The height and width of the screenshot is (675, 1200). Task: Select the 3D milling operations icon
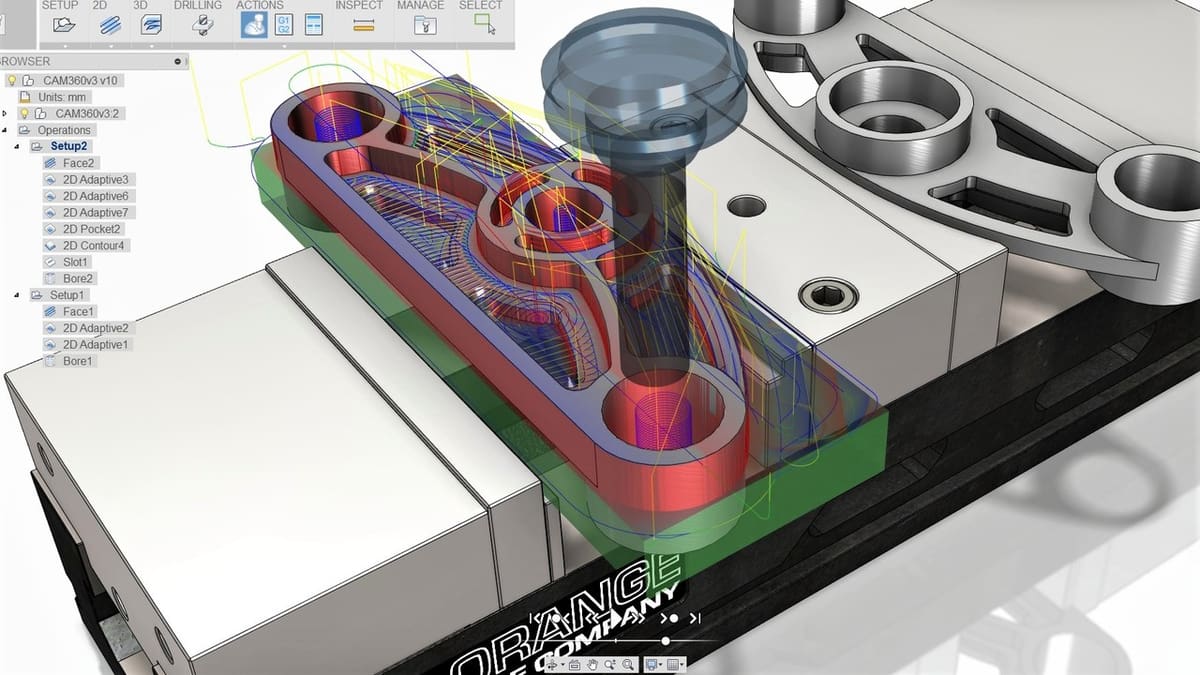tap(152, 25)
